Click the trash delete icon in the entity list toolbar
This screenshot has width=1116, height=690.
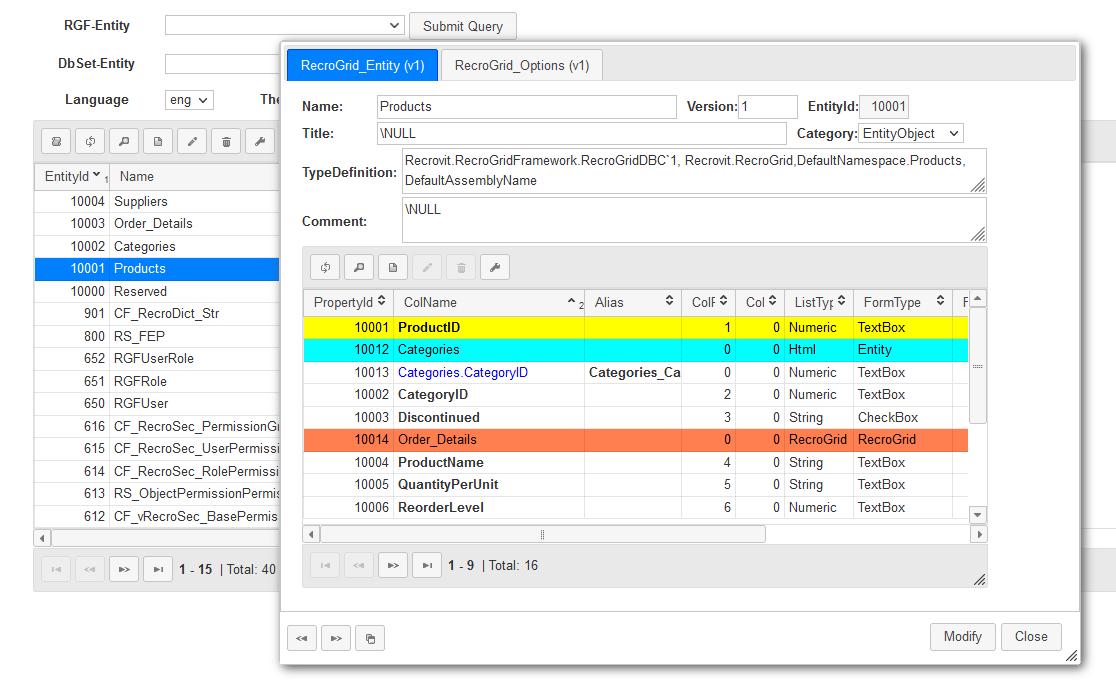[226, 142]
